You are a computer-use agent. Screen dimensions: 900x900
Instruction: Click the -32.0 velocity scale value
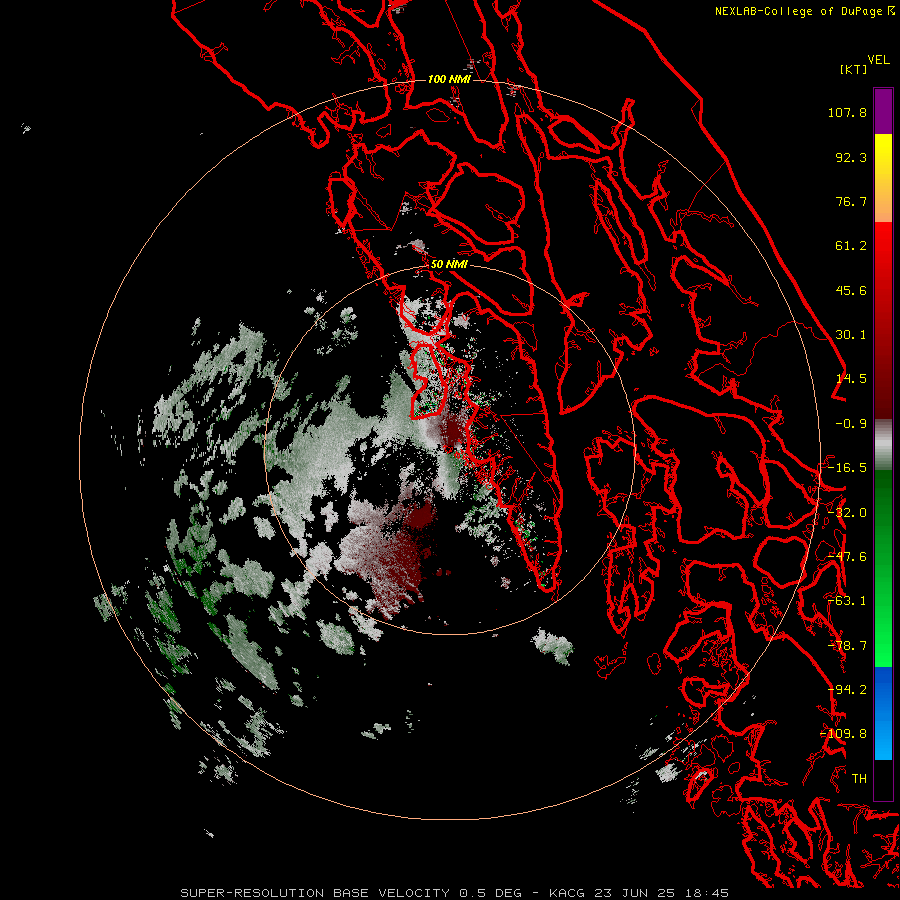tap(847, 513)
